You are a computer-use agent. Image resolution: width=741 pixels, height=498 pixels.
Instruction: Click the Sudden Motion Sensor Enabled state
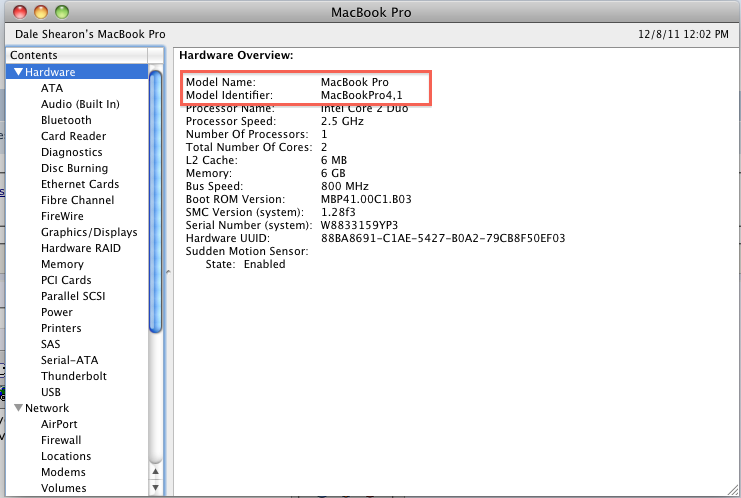pos(264,264)
